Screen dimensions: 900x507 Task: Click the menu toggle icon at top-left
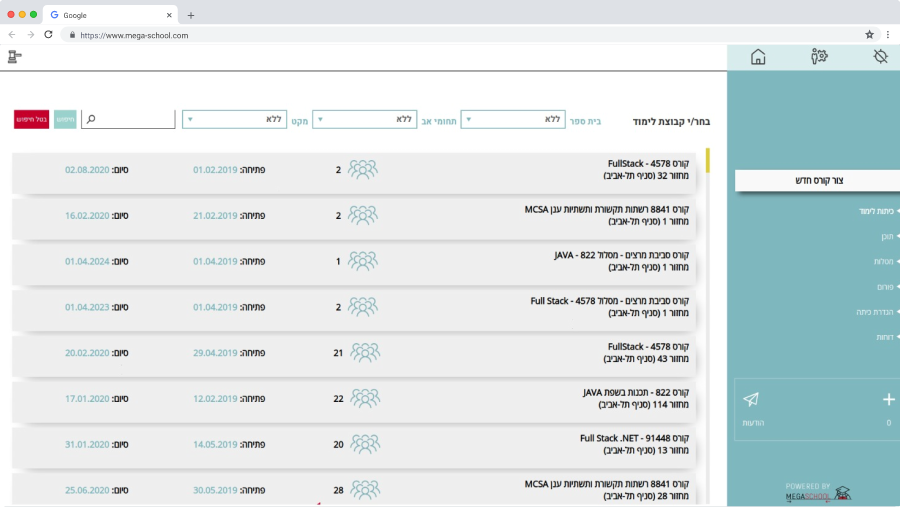tap(15, 56)
